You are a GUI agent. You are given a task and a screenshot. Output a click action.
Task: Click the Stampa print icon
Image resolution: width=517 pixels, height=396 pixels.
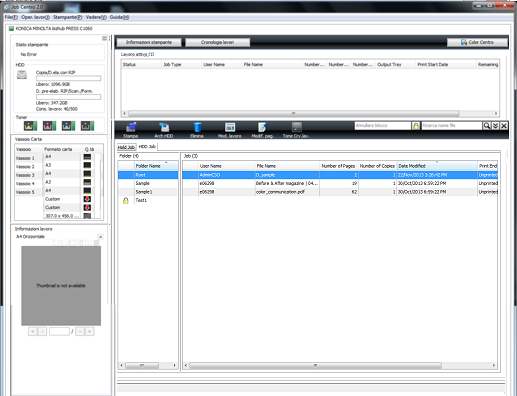pos(131,130)
